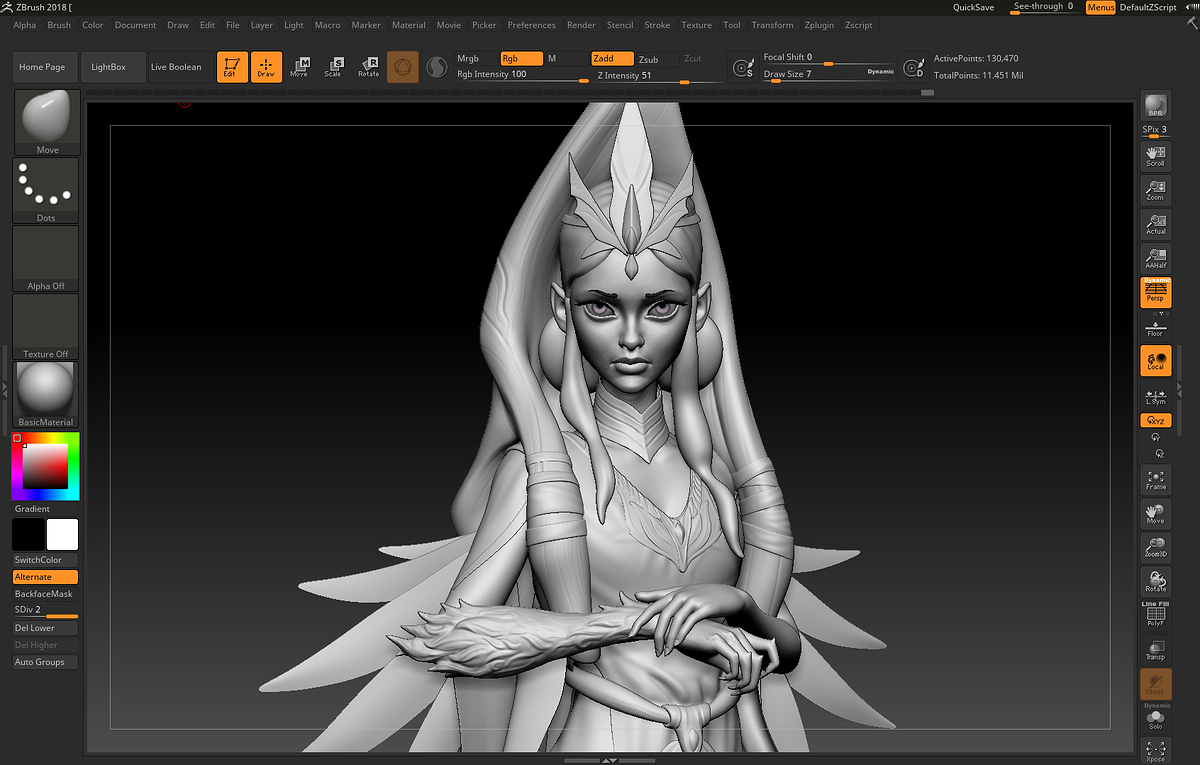
Task: Click the Gizmo 3D icon
Action: [403, 67]
